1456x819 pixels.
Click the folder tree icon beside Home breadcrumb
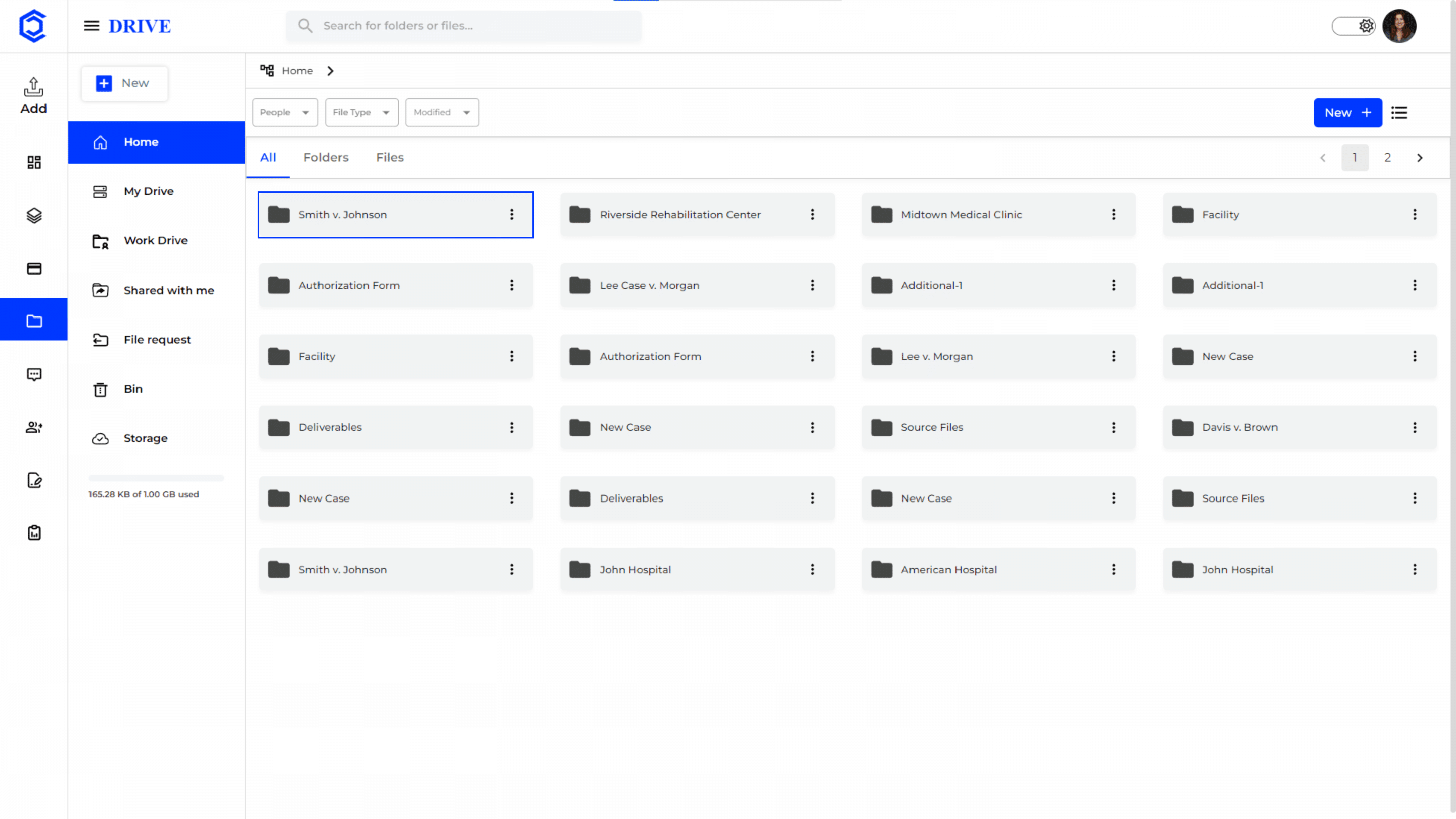pos(267,71)
